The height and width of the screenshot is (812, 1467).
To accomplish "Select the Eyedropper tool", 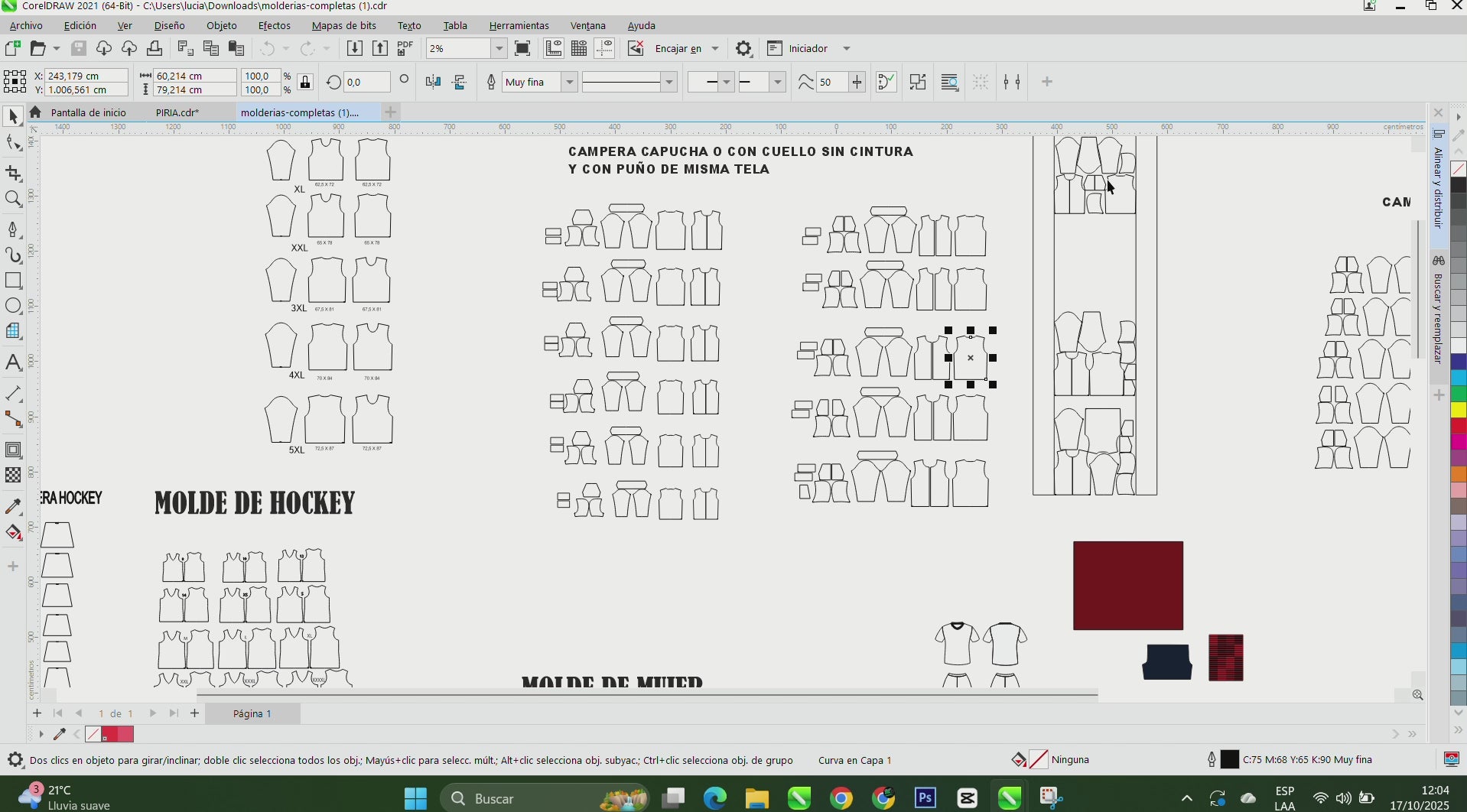I will 13,506.
